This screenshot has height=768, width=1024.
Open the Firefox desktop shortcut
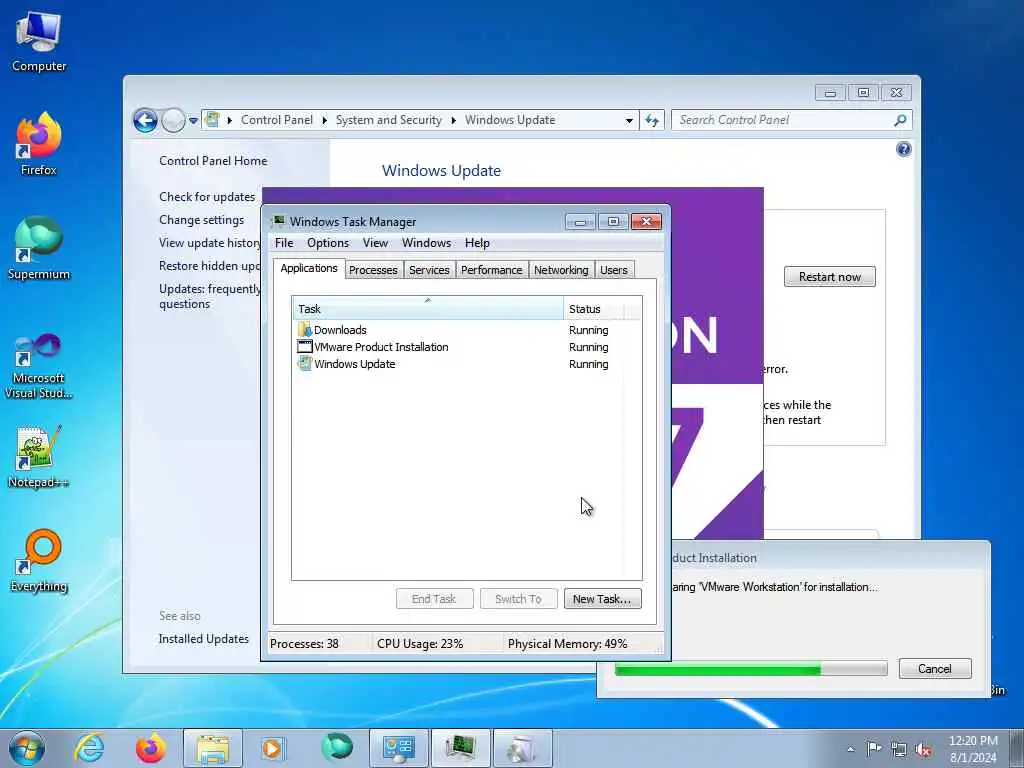39,144
